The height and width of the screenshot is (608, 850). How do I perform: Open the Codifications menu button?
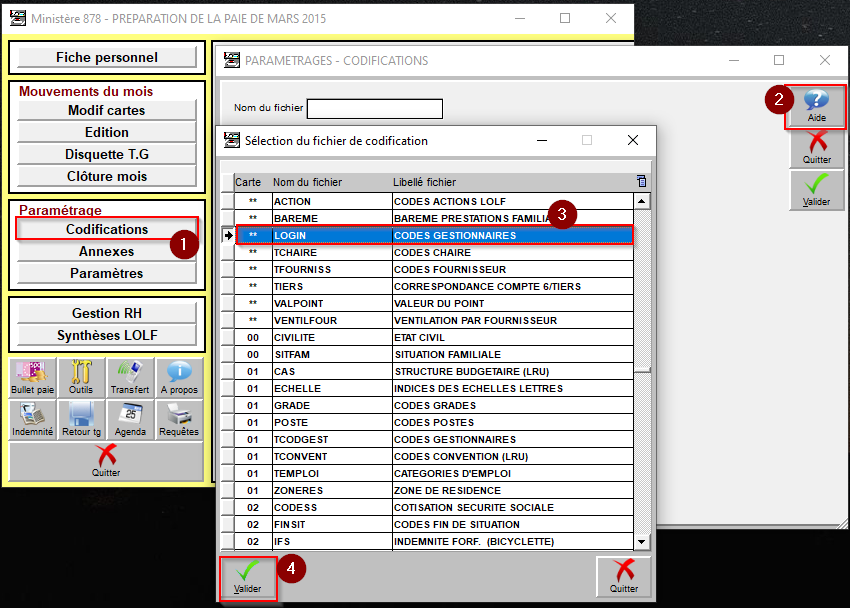pyautogui.click(x=107, y=229)
